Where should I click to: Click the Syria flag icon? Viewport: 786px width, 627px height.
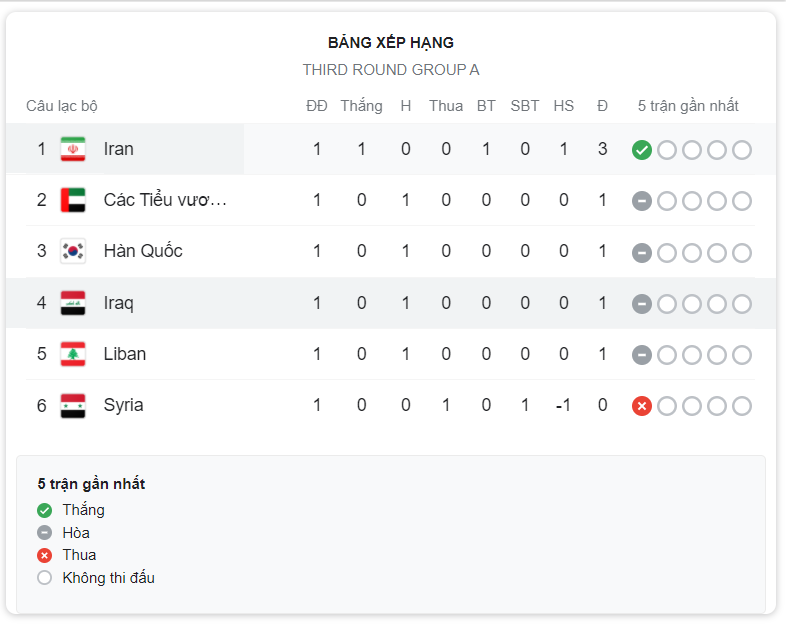(x=73, y=405)
